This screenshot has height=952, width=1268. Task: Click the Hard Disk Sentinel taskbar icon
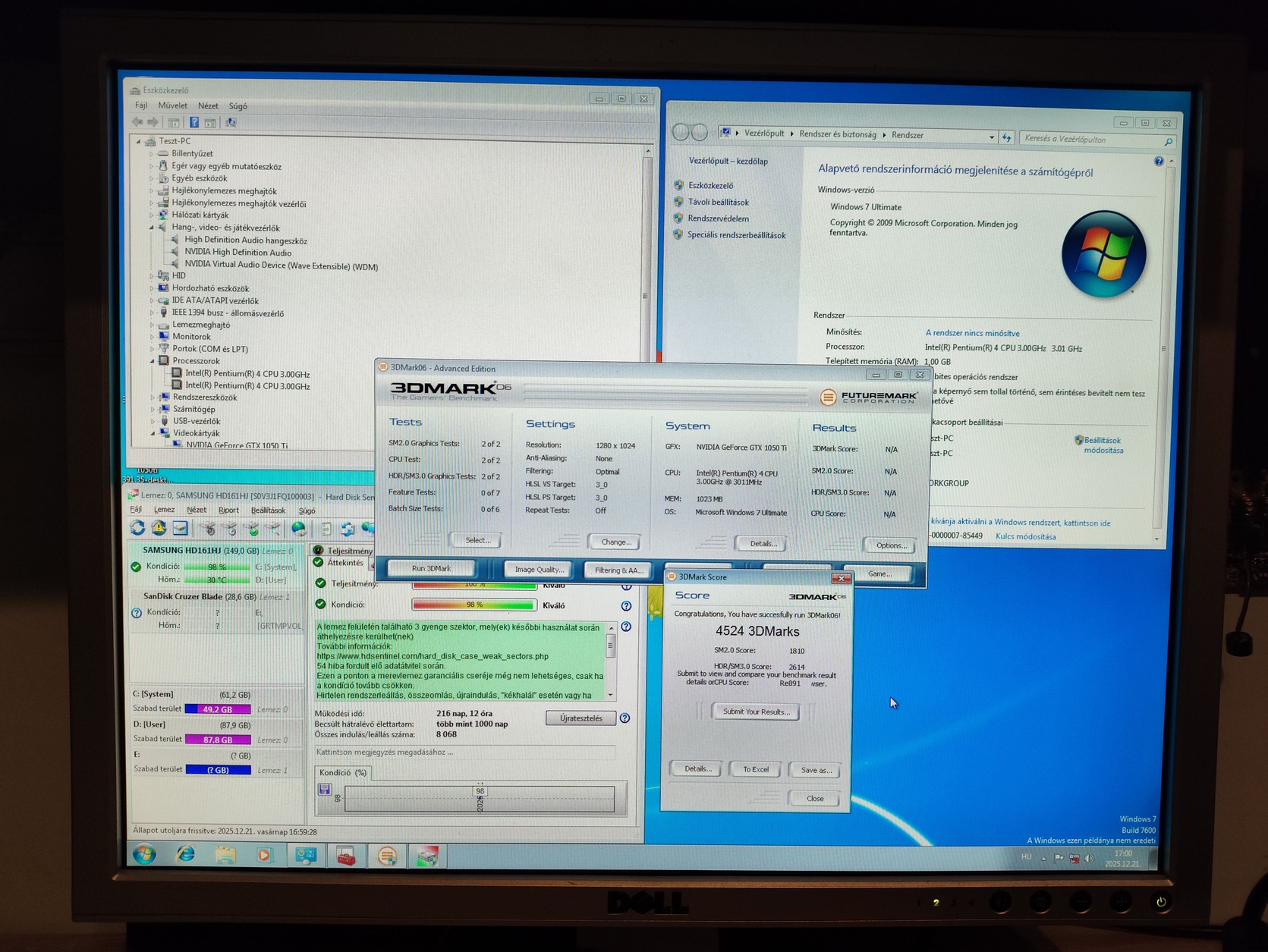[428, 857]
